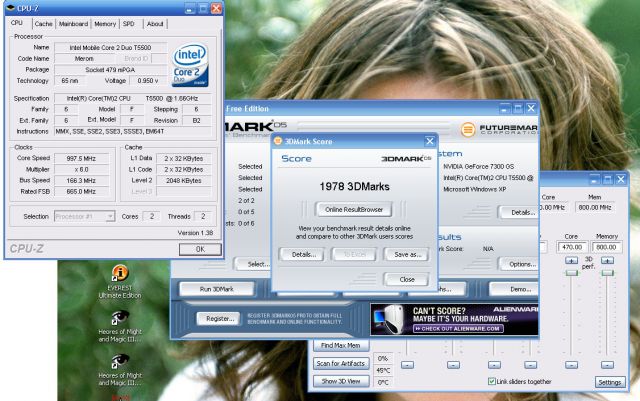The width and height of the screenshot is (640, 401).
Task: Click the CPU-Z title bar icon
Action: pos(11,8)
